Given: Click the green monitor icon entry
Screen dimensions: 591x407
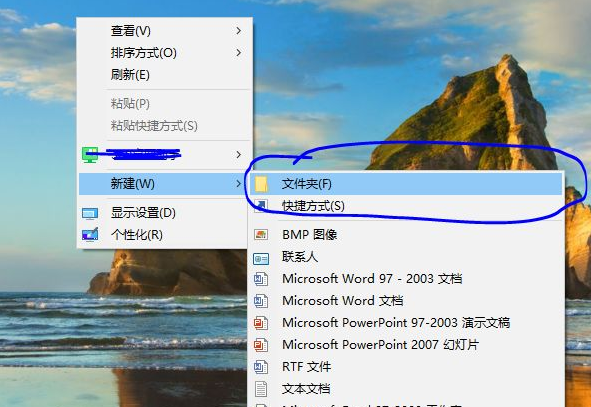Looking at the screenshot, I should tap(90, 155).
